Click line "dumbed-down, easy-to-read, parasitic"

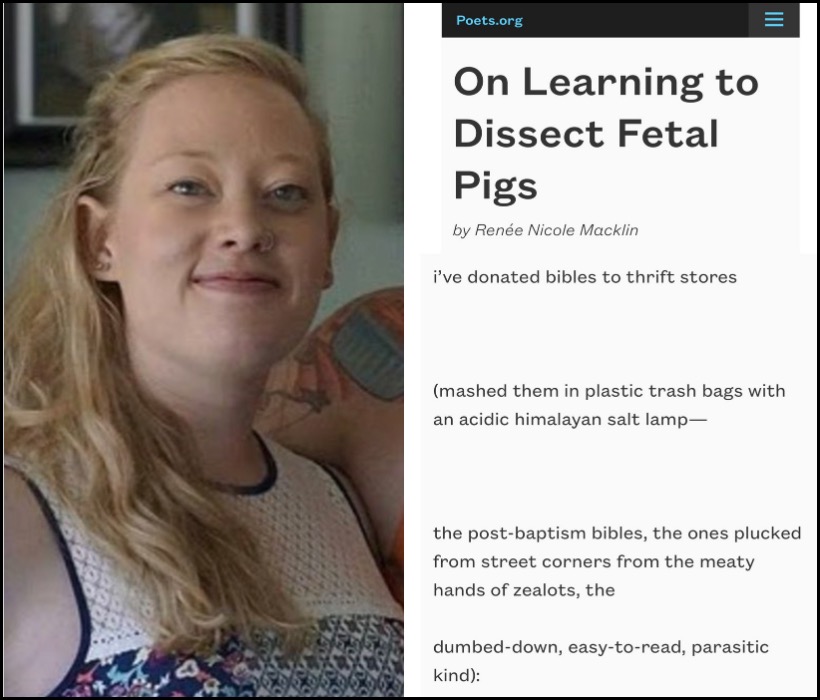point(601,647)
